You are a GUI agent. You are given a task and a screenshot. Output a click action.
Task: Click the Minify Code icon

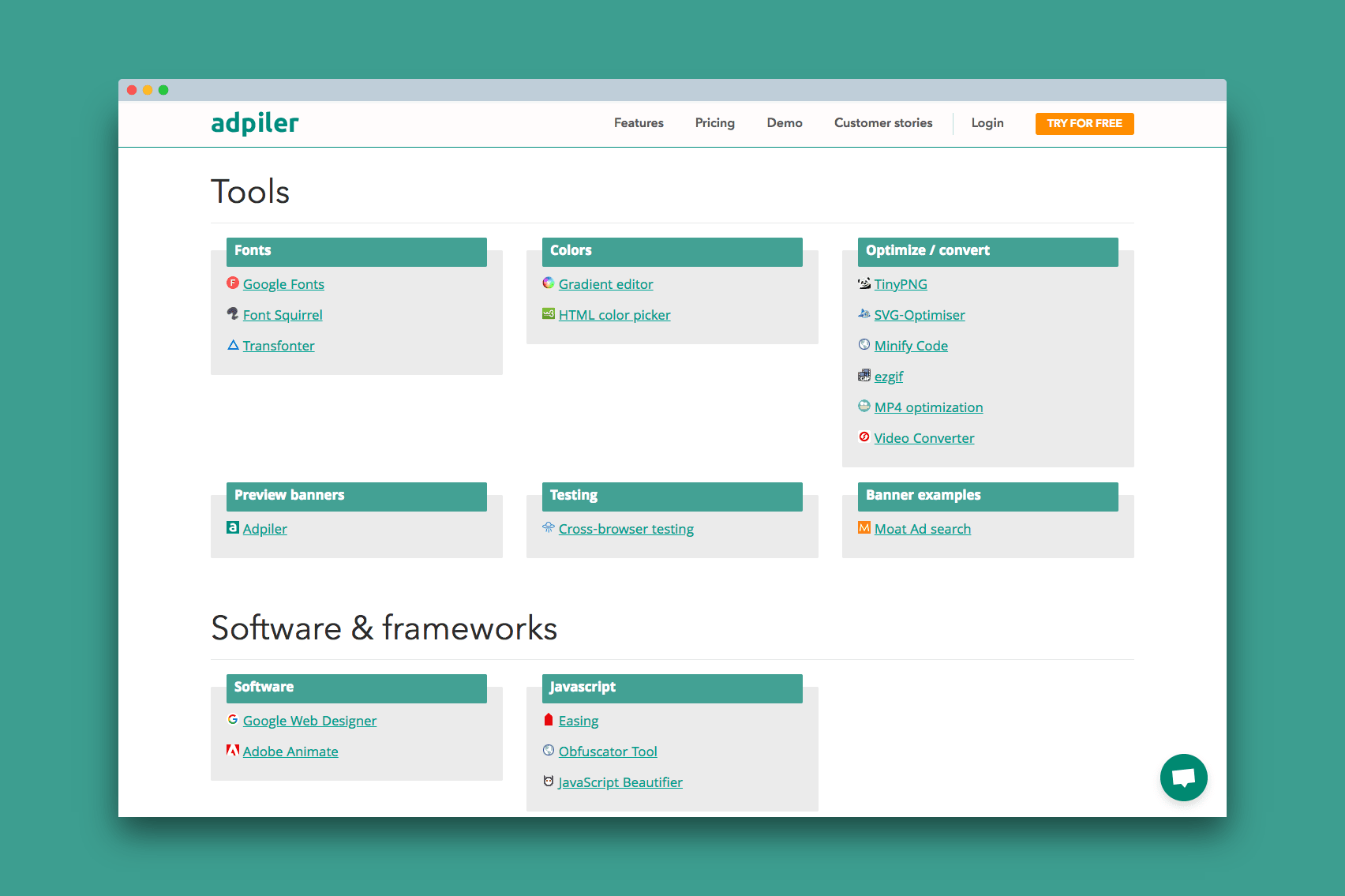tap(864, 344)
